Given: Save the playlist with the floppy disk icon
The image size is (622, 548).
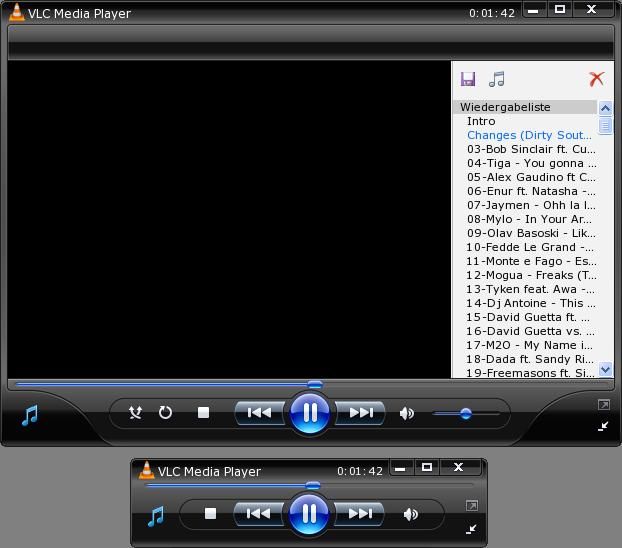Looking at the screenshot, I should [x=468, y=79].
